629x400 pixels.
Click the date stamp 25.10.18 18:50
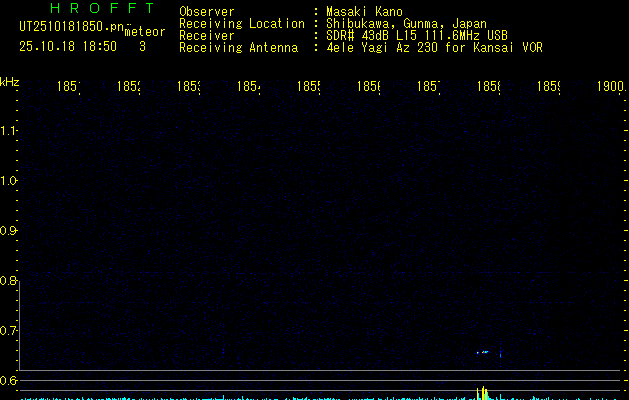click(68, 47)
